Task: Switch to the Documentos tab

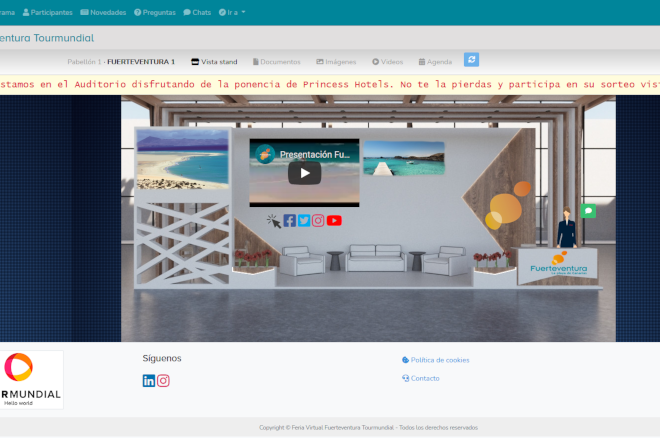Action: (276, 61)
